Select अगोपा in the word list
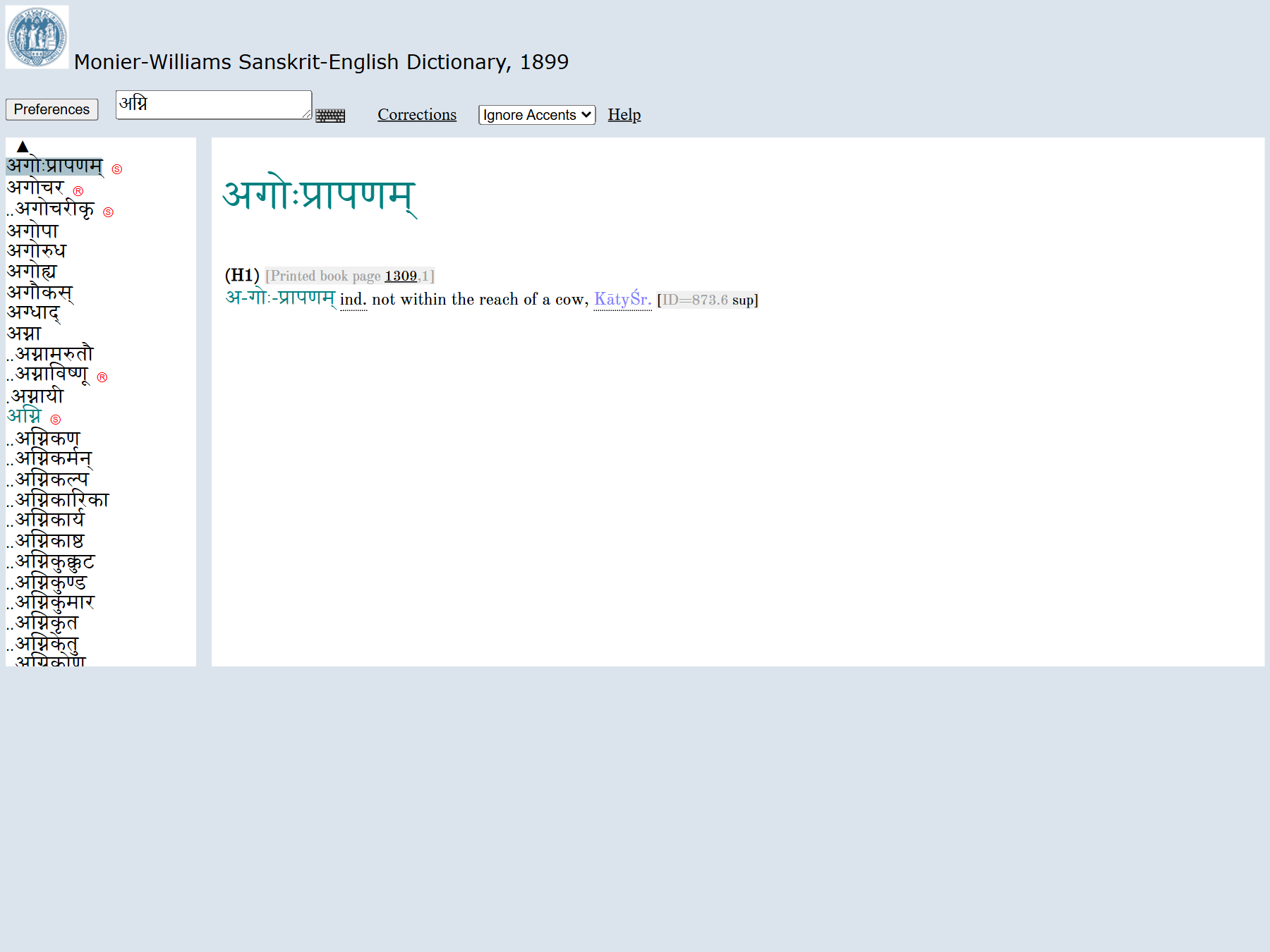 pos(33,231)
